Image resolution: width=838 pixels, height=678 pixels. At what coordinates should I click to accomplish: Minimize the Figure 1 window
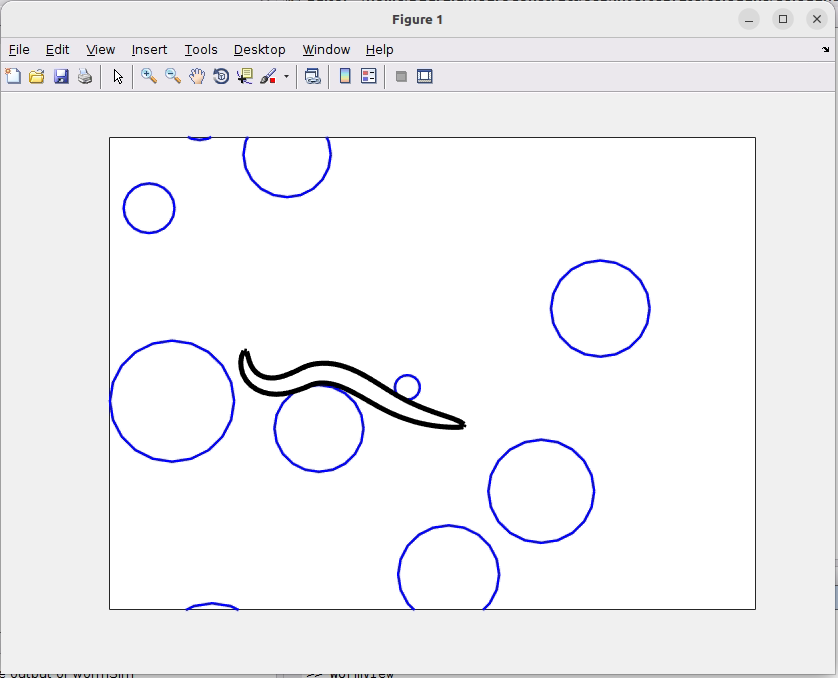(x=749, y=20)
